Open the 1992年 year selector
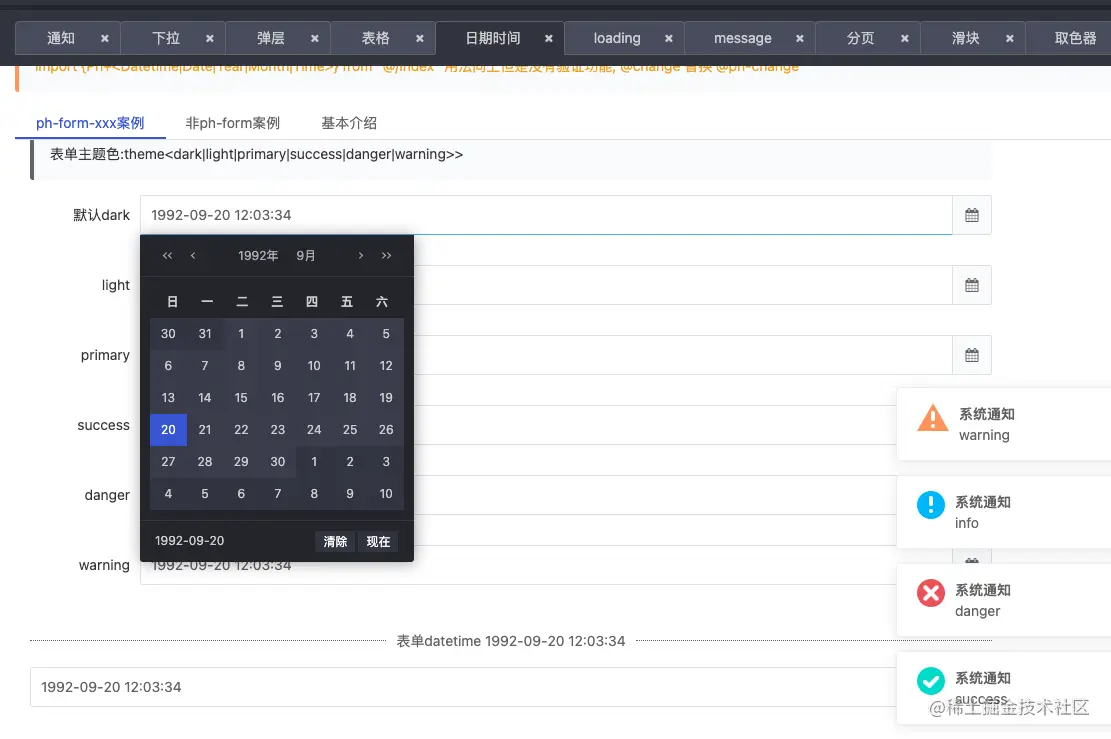 258,256
